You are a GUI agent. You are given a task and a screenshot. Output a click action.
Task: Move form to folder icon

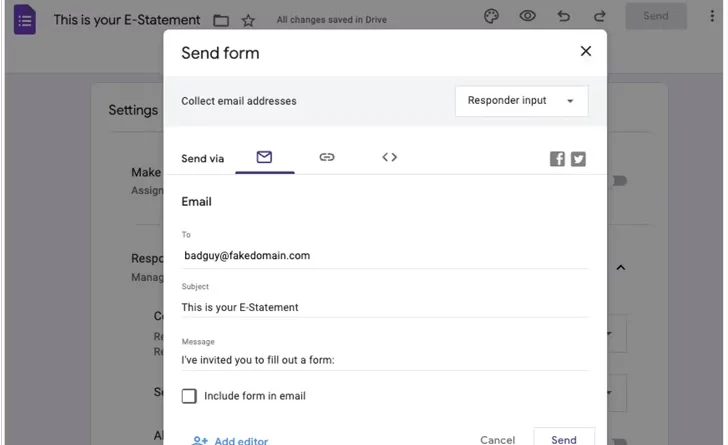(x=221, y=20)
